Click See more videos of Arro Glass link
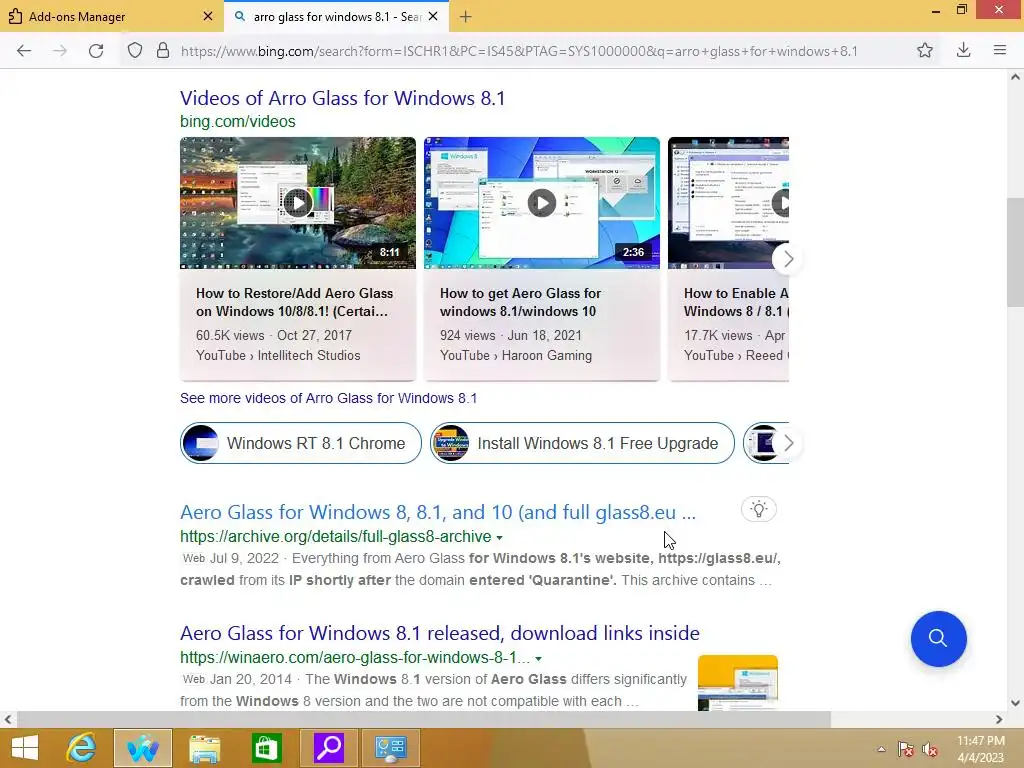This screenshot has height=768, width=1024. (x=328, y=398)
